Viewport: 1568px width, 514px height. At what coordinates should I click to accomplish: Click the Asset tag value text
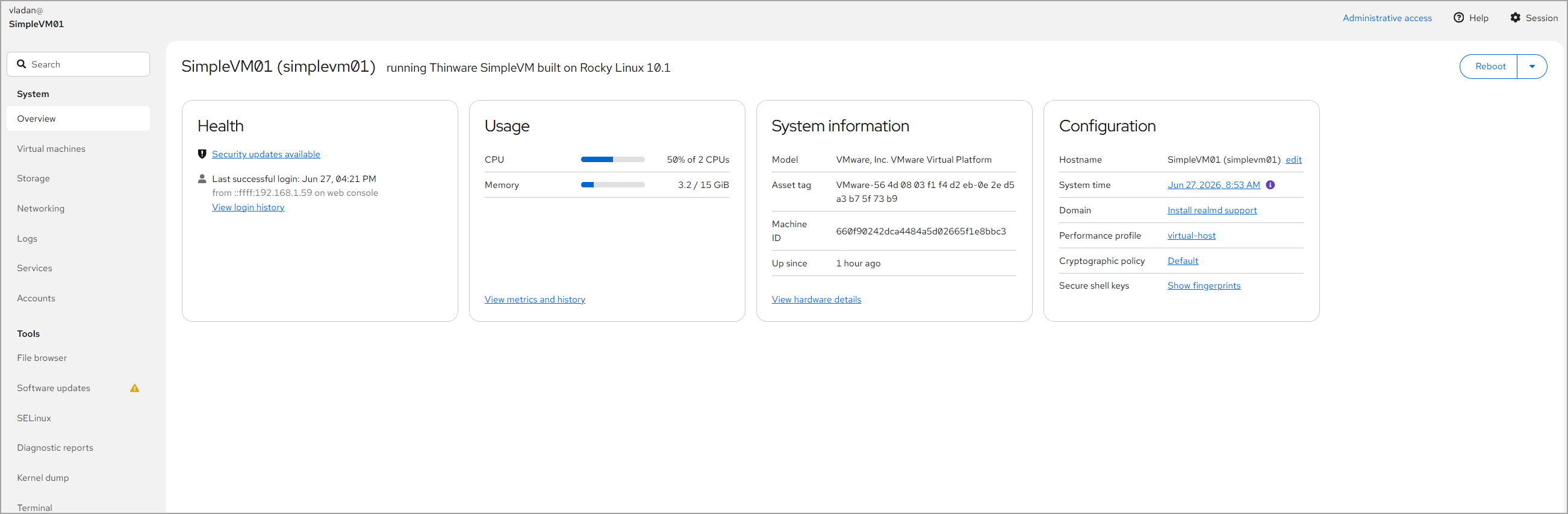click(x=926, y=192)
